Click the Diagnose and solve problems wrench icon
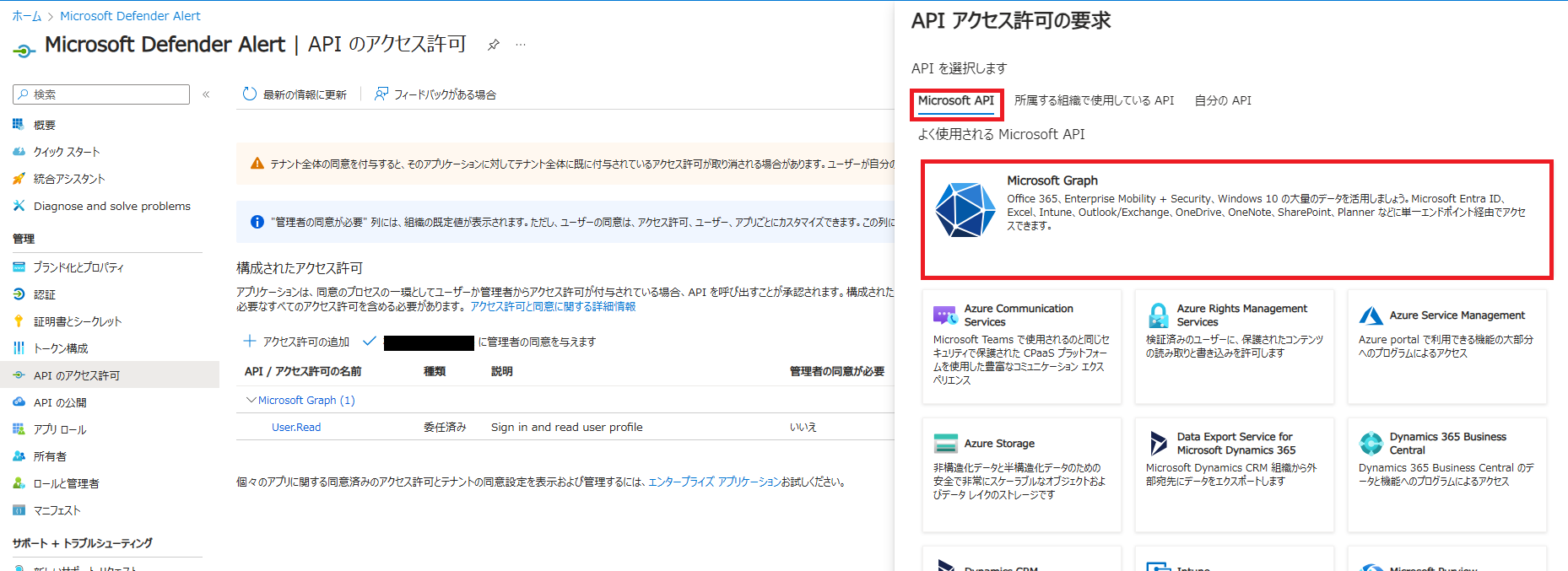The width and height of the screenshot is (1568, 571). 19,206
